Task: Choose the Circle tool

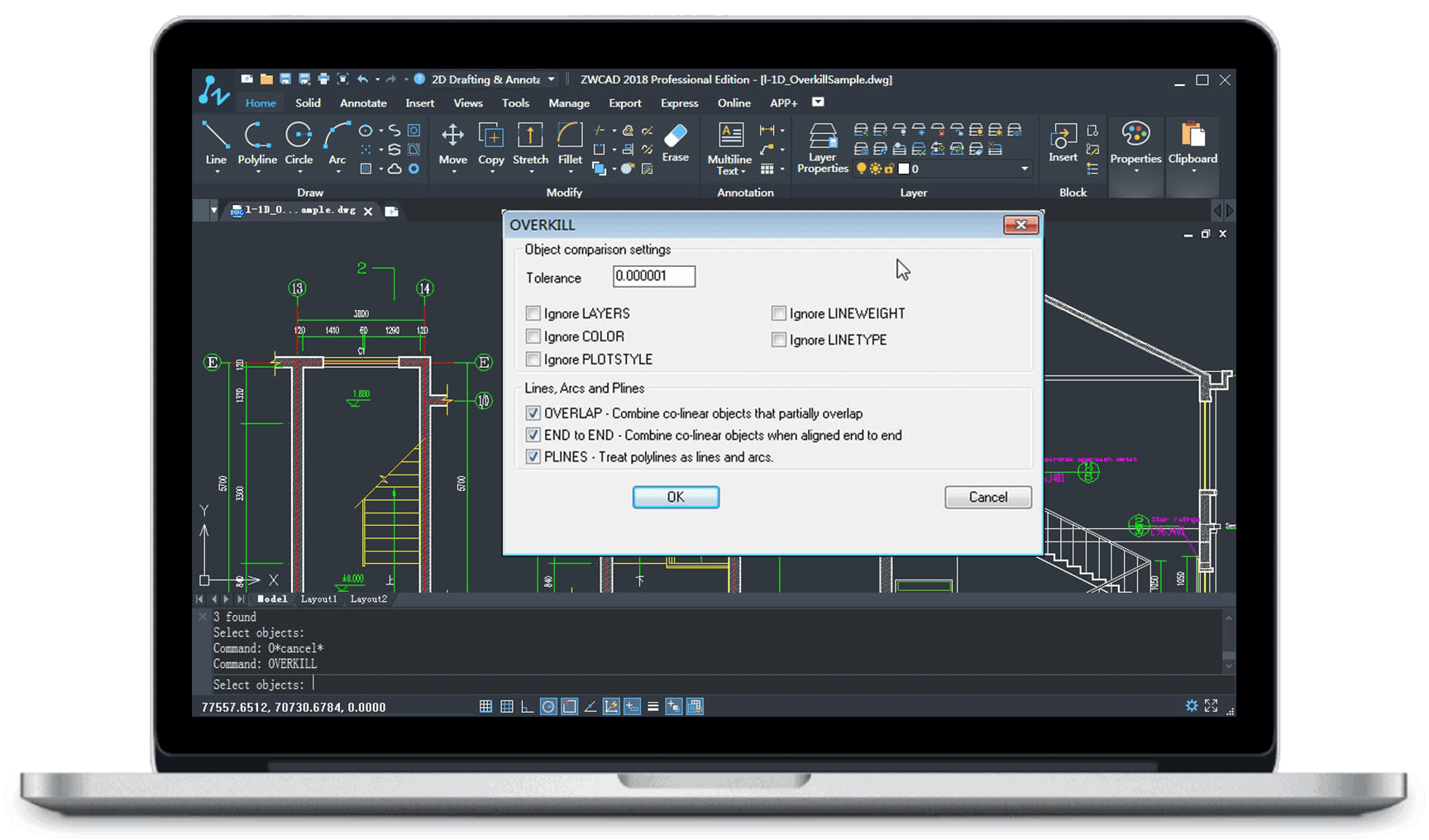Action: click(x=299, y=142)
